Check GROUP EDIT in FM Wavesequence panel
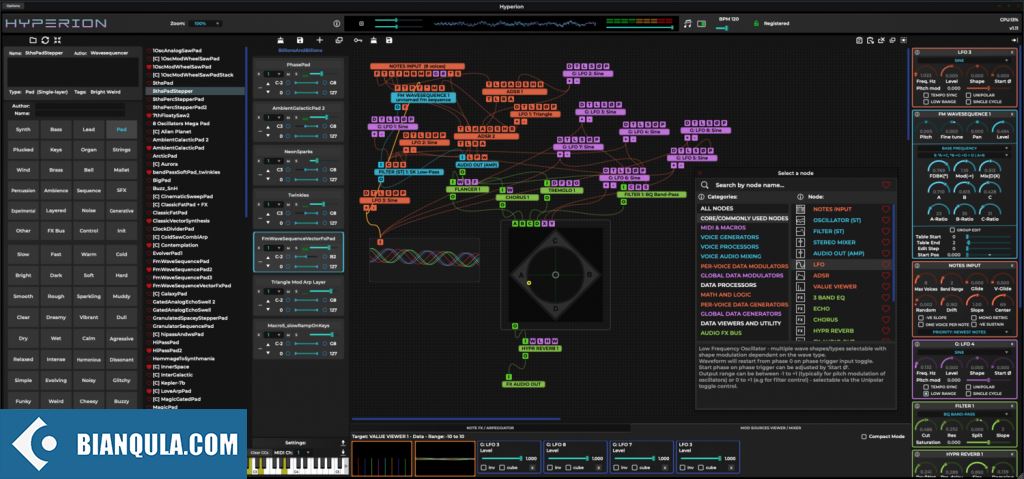This screenshot has height=479, width=1024. (950, 230)
